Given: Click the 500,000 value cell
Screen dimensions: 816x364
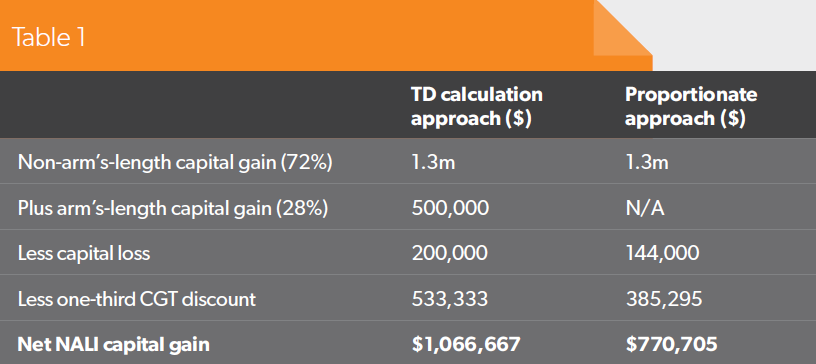Looking at the screenshot, I should click(x=450, y=208).
